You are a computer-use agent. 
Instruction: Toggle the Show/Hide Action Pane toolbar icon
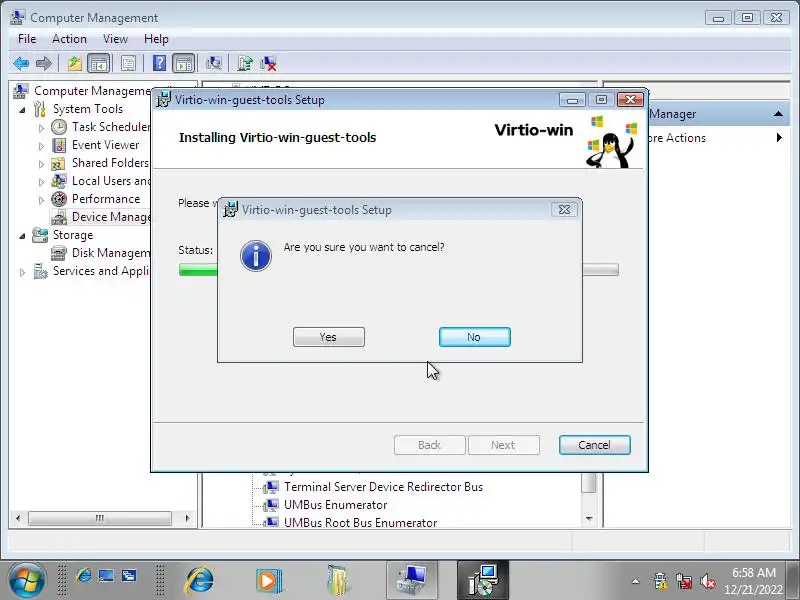pyautogui.click(x=184, y=64)
